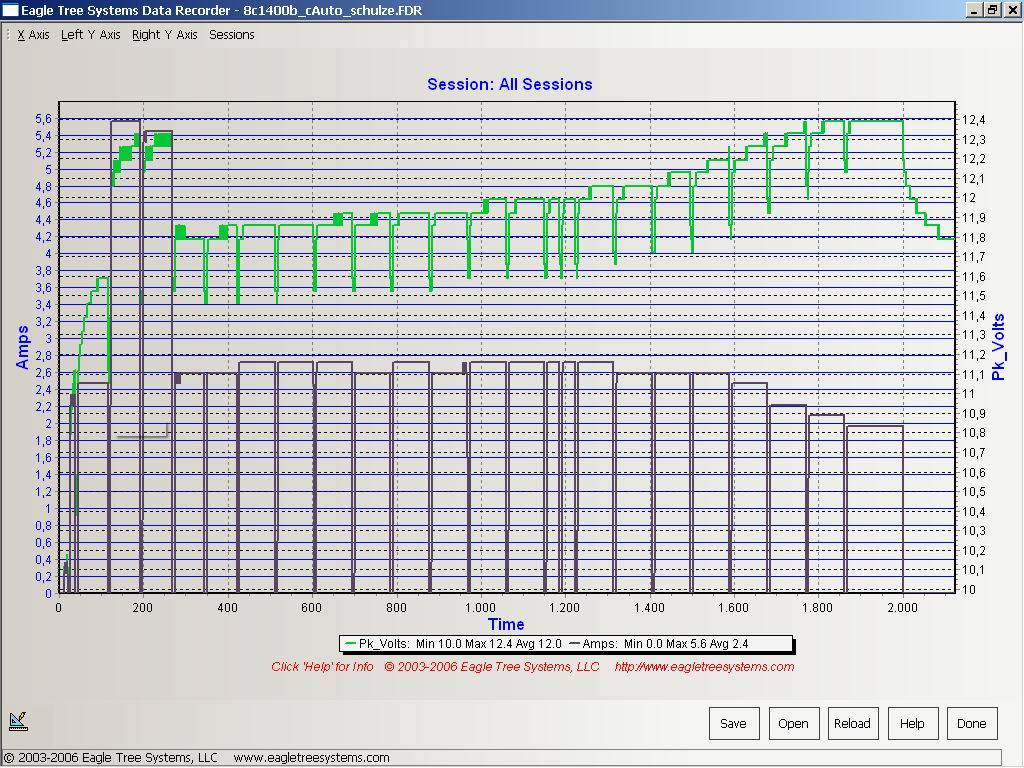Screen dimensions: 1024x768
Task: Click the Time axis label
Action: point(506,624)
